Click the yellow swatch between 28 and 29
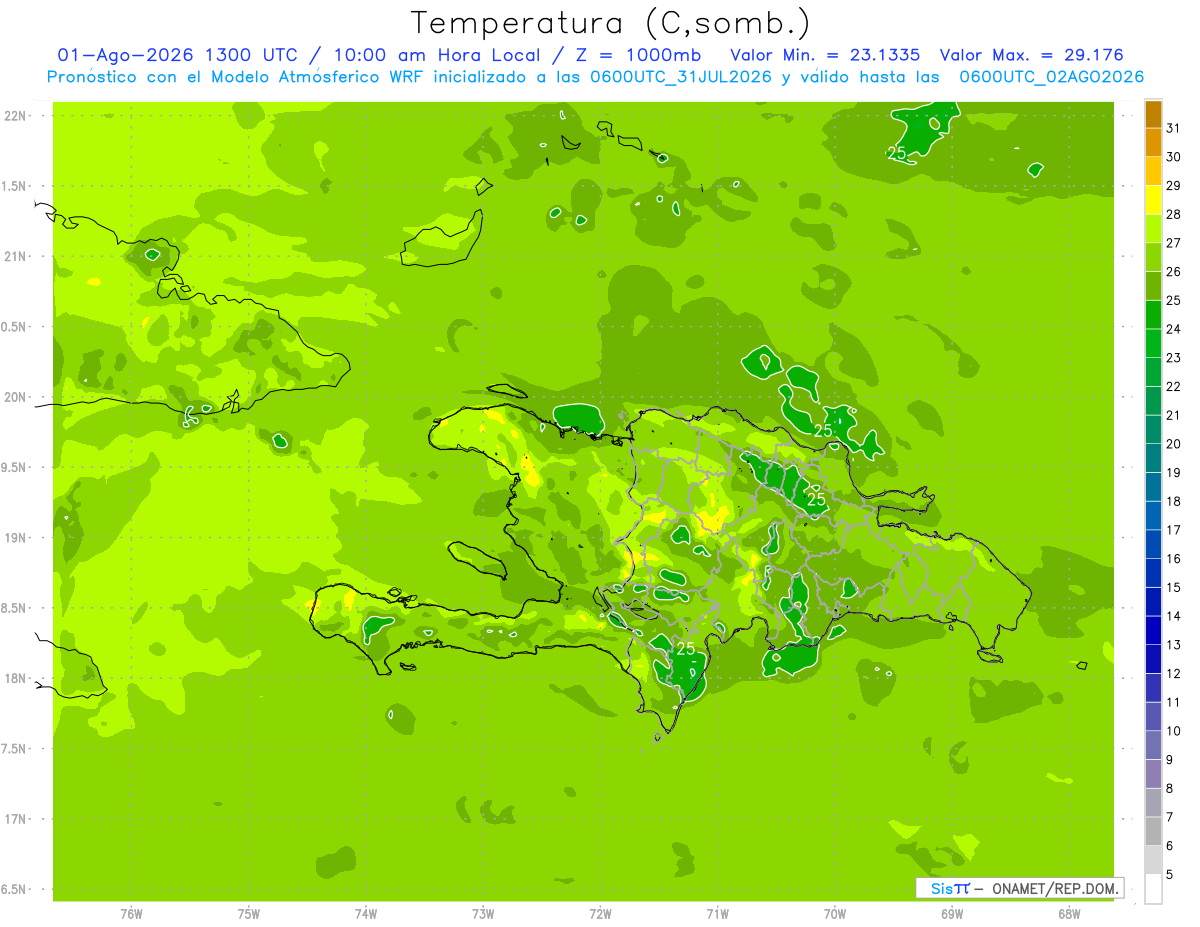1200x927 pixels. click(x=1153, y=200)
